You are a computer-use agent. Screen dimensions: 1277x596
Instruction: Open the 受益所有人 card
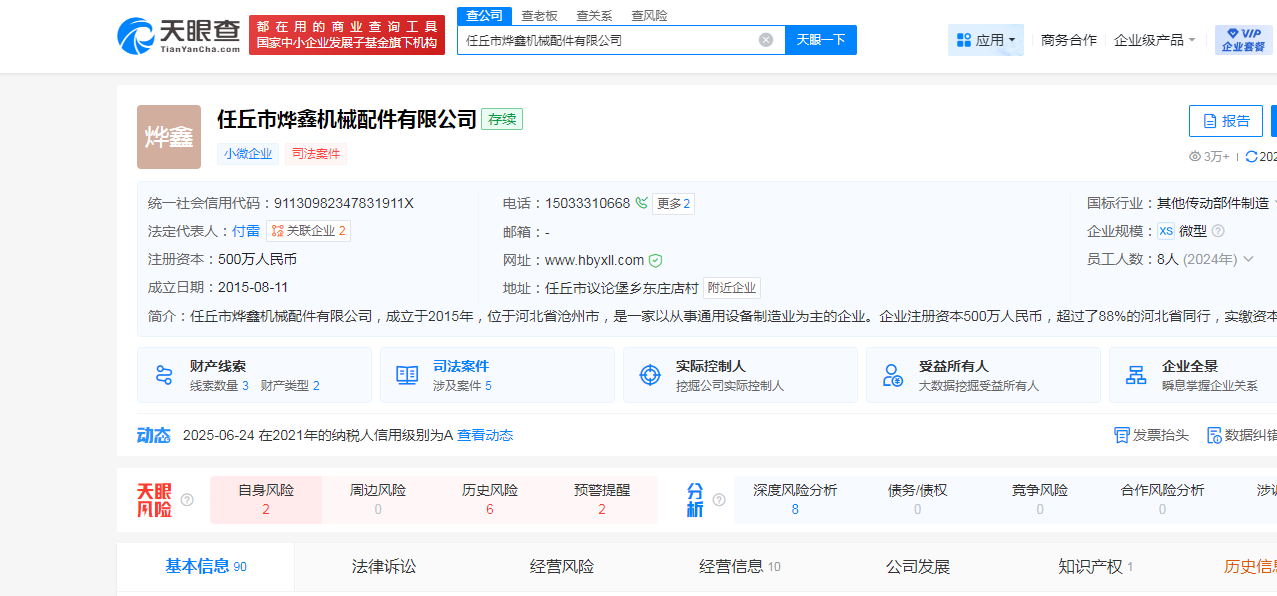(982, 375)
